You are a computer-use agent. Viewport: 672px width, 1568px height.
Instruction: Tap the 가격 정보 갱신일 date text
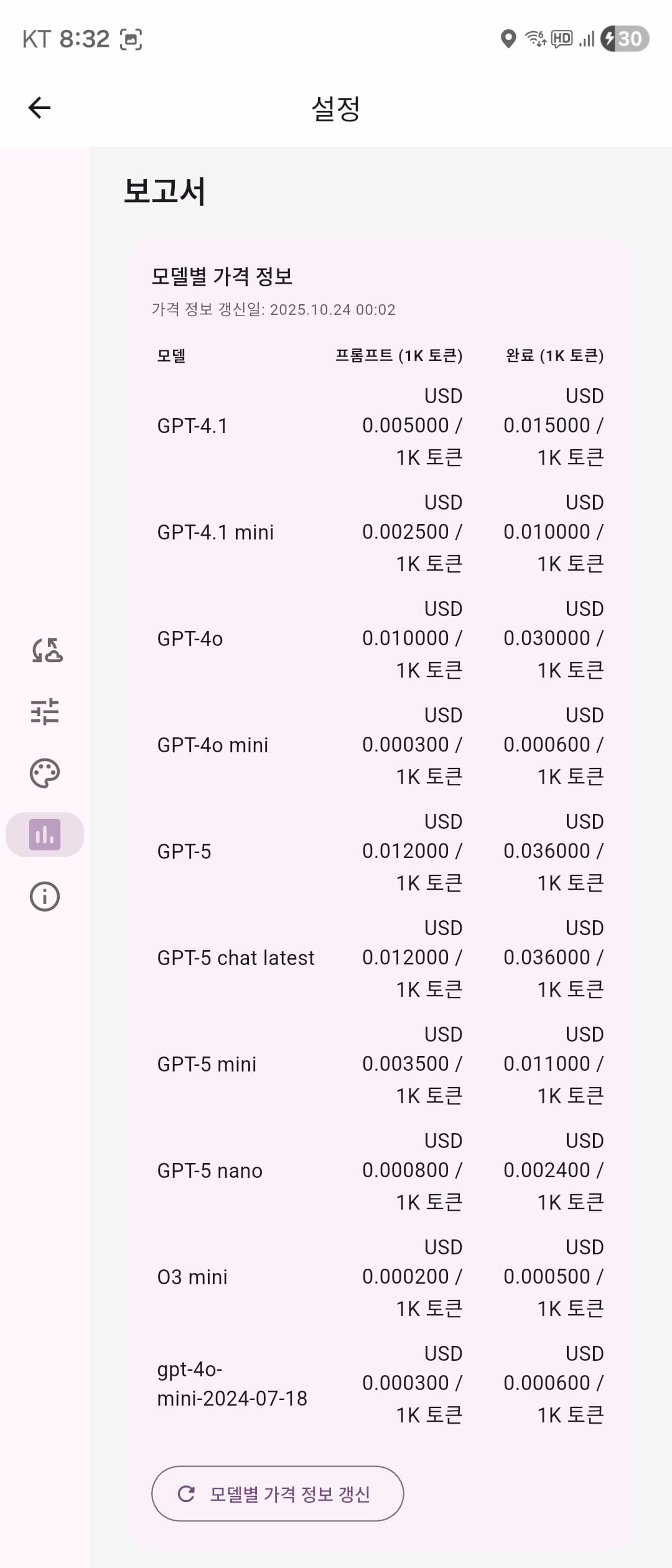tap(274, 310)
